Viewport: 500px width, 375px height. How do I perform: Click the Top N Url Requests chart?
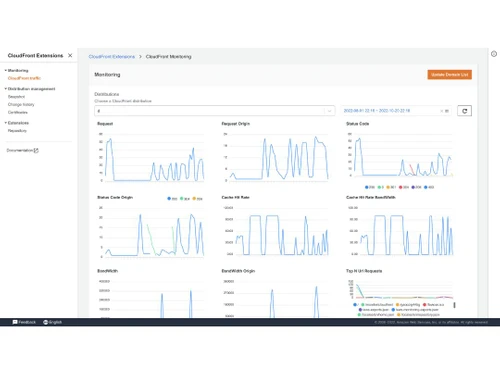pyautogui.click(x=403, y=289)
